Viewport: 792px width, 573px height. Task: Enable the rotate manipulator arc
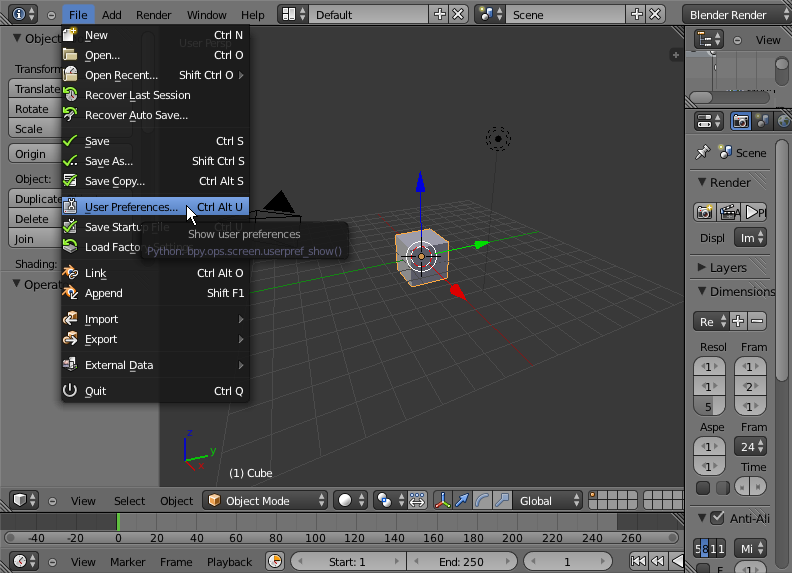[x=482, y=501]
